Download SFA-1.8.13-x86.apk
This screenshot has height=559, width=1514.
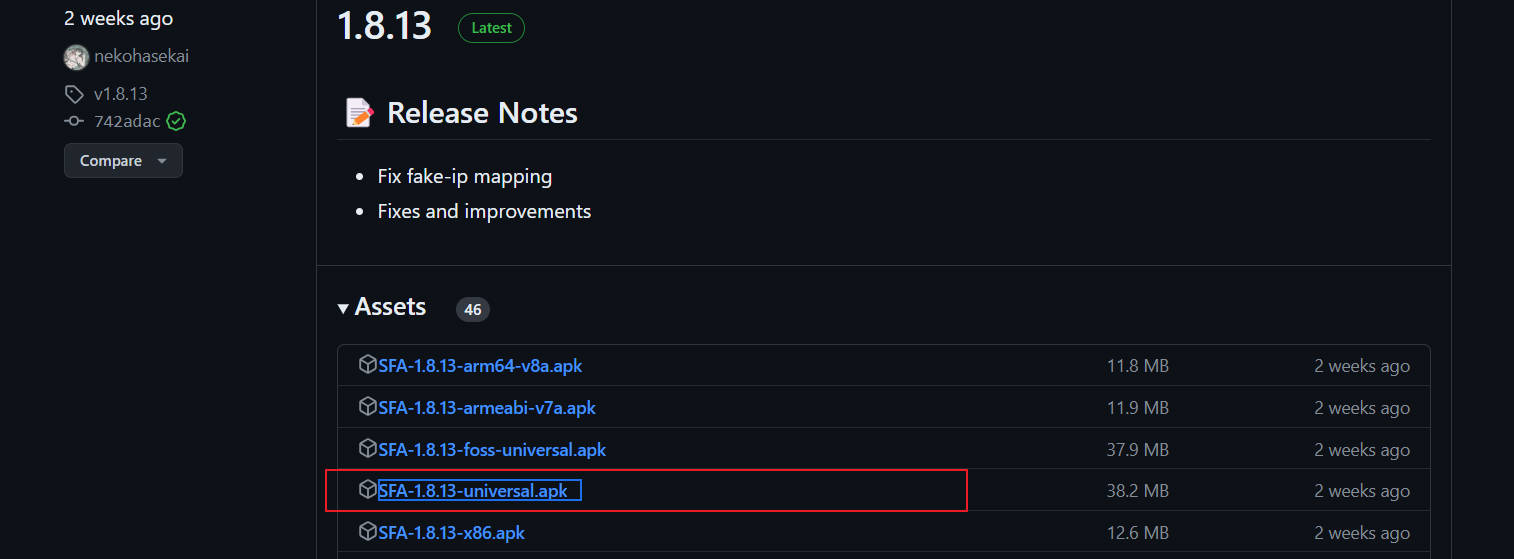point(452,533)
